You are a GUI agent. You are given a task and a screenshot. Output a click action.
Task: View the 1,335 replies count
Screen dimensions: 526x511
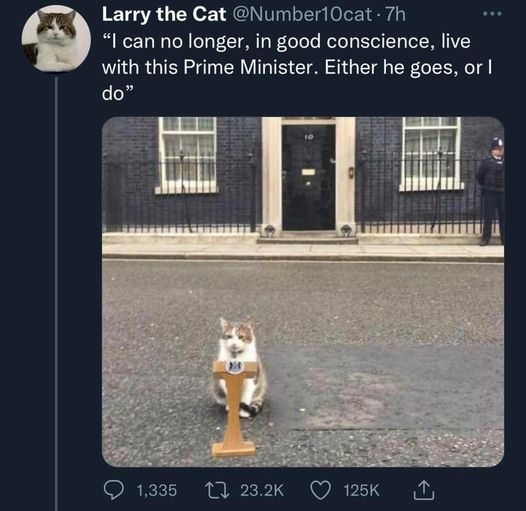[157, 490]
